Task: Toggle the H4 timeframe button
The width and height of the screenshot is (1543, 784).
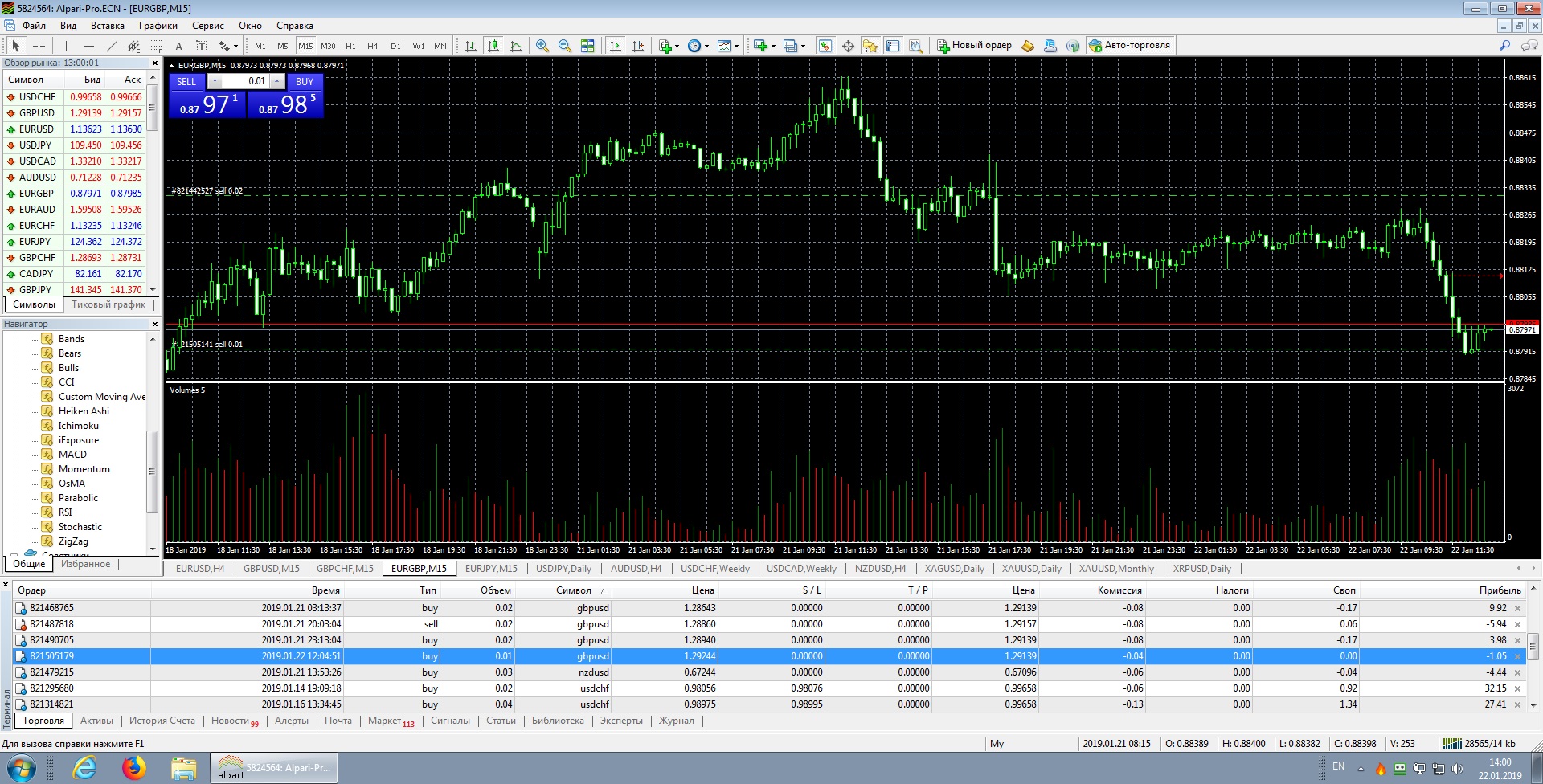Action: pyautogui.click(x=373, y=46)
